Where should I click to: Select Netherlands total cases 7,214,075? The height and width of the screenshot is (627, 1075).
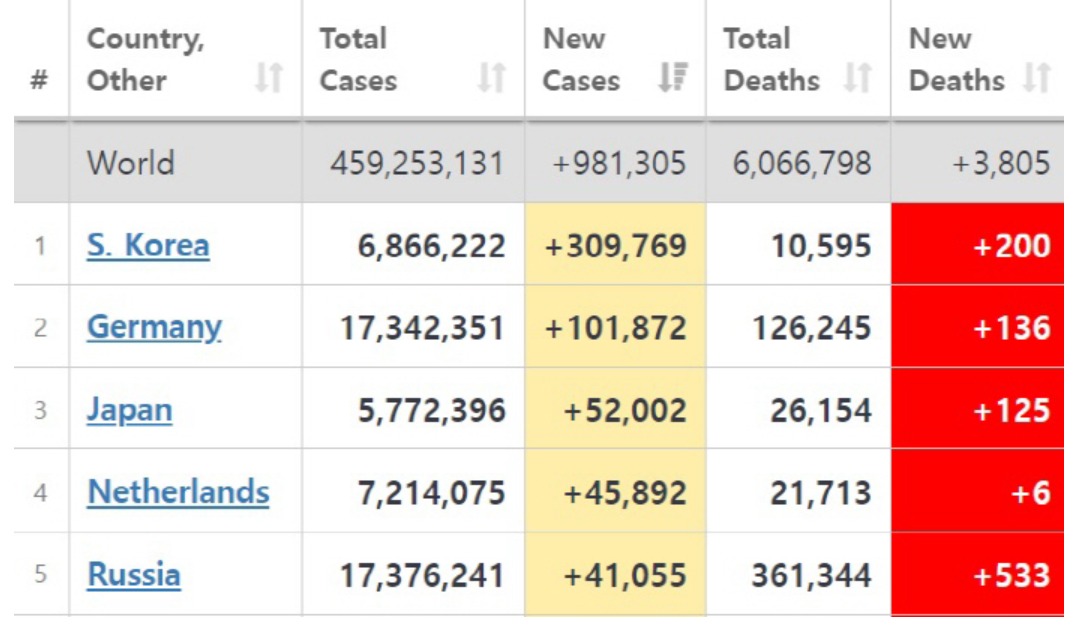(x=432, y=493)
